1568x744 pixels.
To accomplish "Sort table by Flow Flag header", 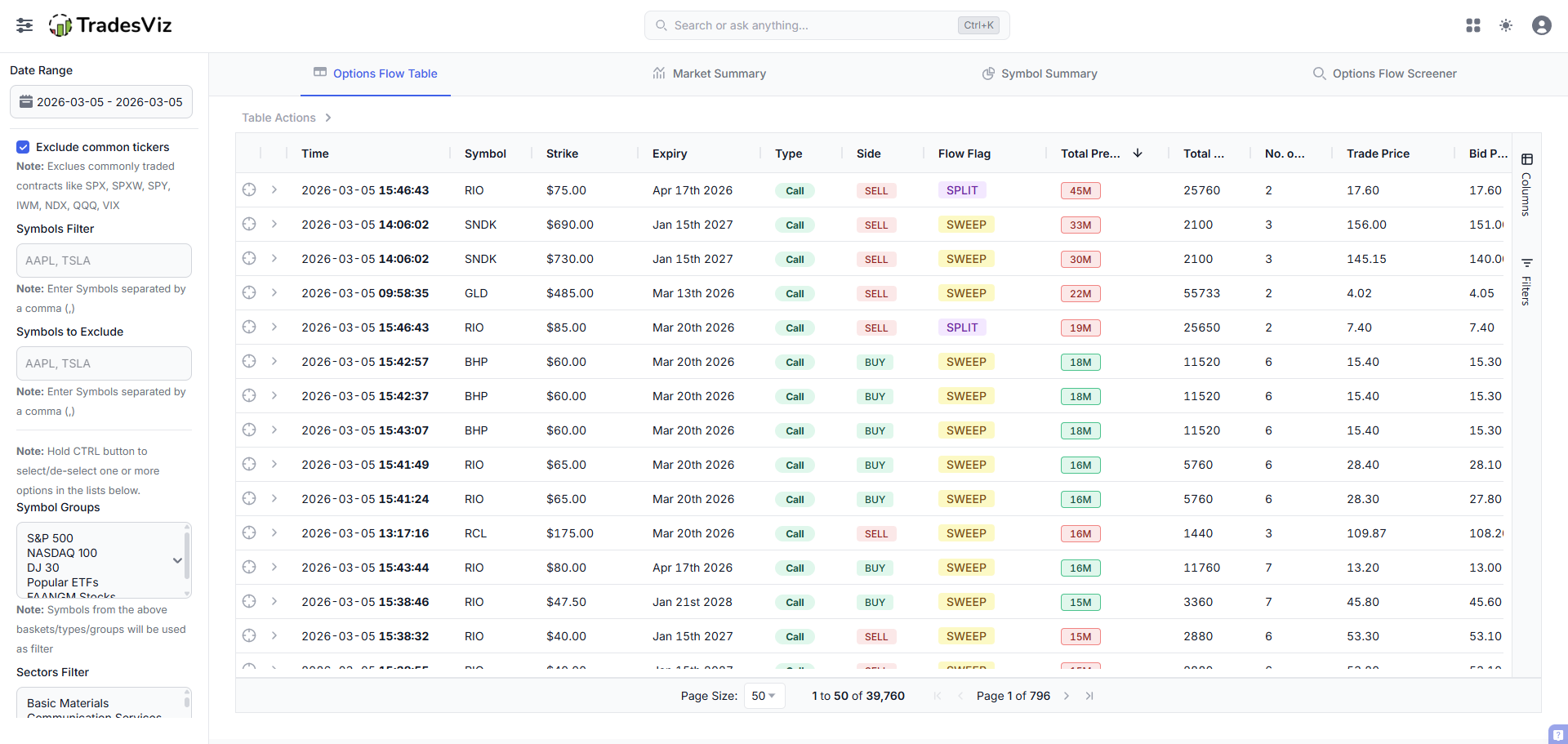I will tap(964, 154).
